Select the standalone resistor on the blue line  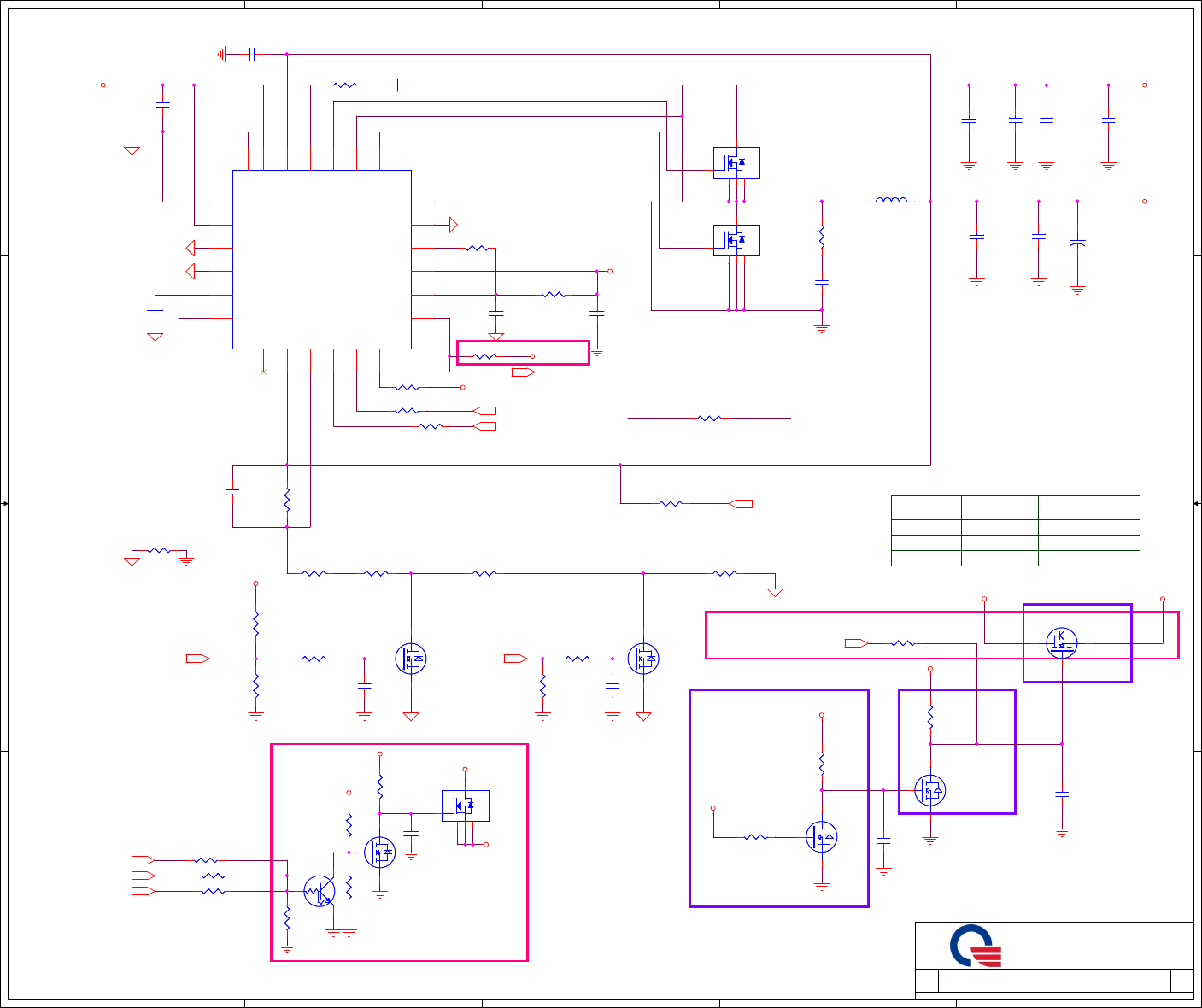(x=710, y=419)
